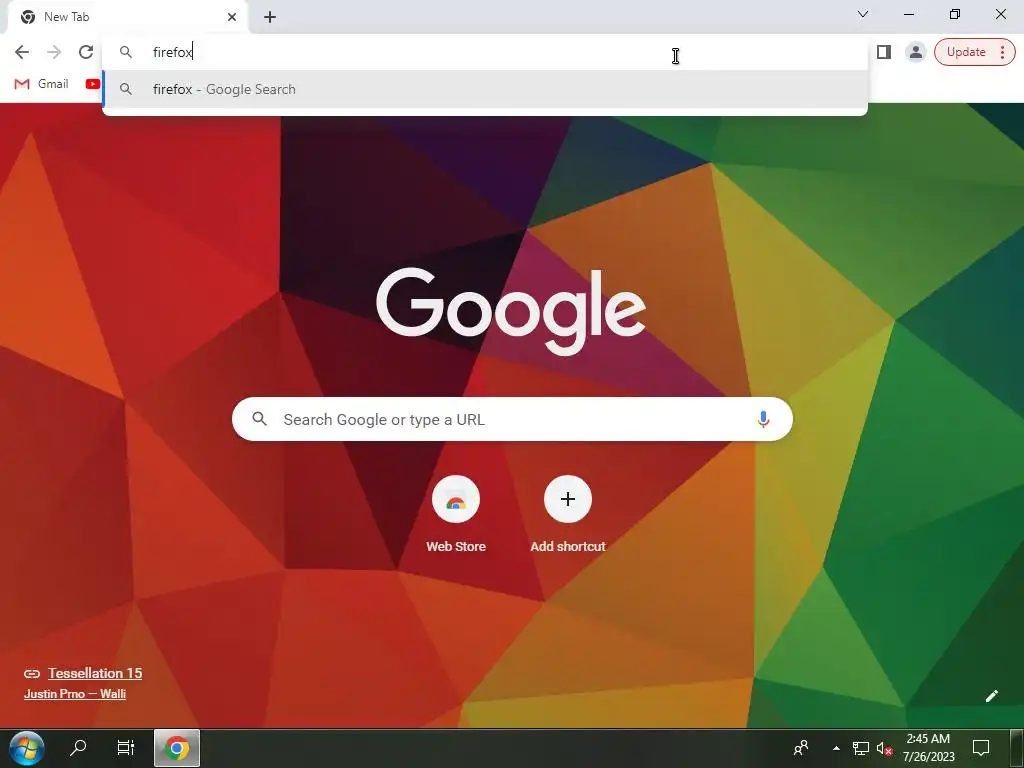Go back with the browser back arrow

coord(22,52)
